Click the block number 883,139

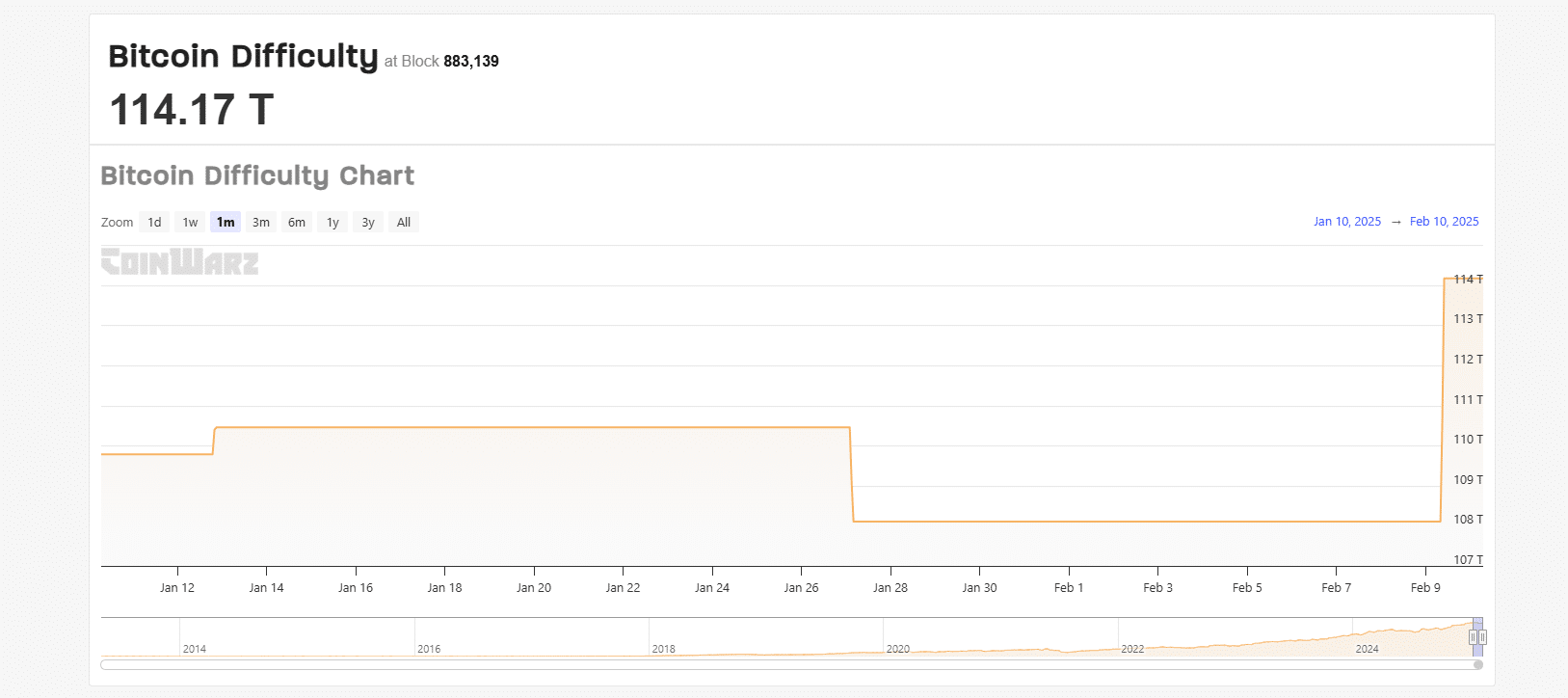point(471,61)
